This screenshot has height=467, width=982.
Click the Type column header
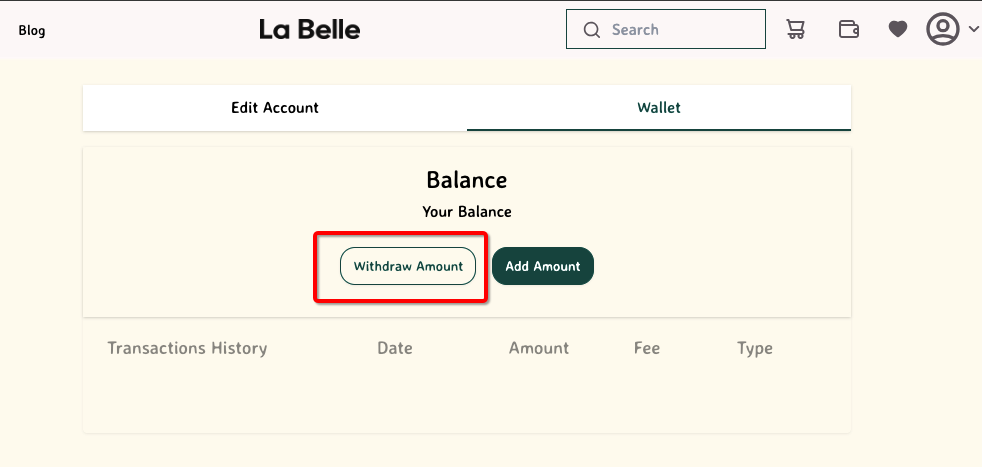pyautogui.click(x=755, y=348)
